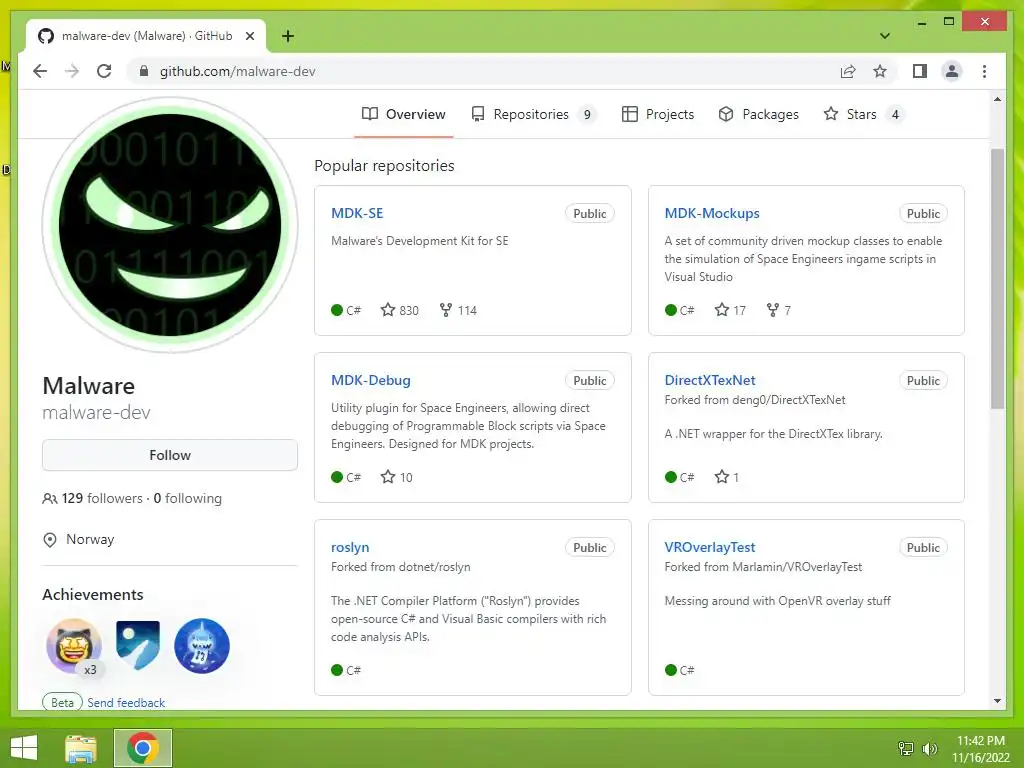This screenshot has height=768, width=1024.
Task: Click the scrollbar down arrow
Action: pyautogui.click(x=997, y=701)
